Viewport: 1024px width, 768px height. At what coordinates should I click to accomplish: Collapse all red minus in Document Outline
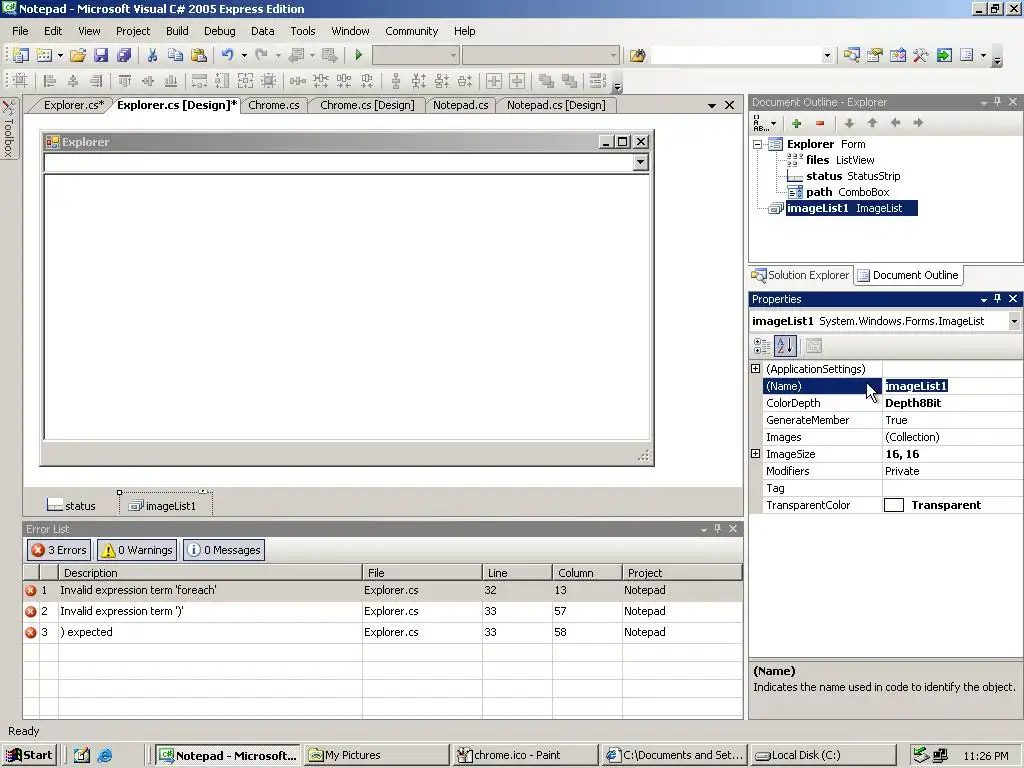[820, 123]
